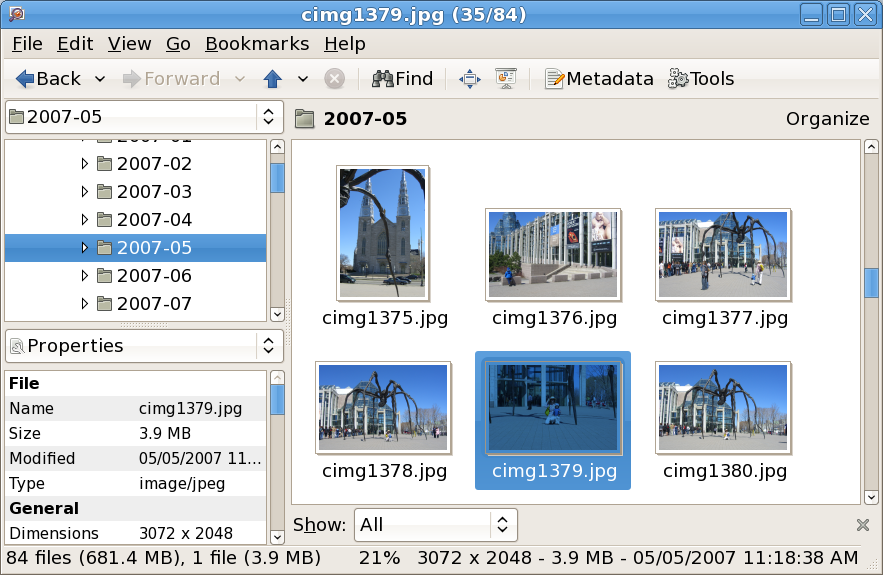The width and height of the screenshot is (883, 575).
Task: Expand the 2007-02 folder tree node
Action: 85,164
